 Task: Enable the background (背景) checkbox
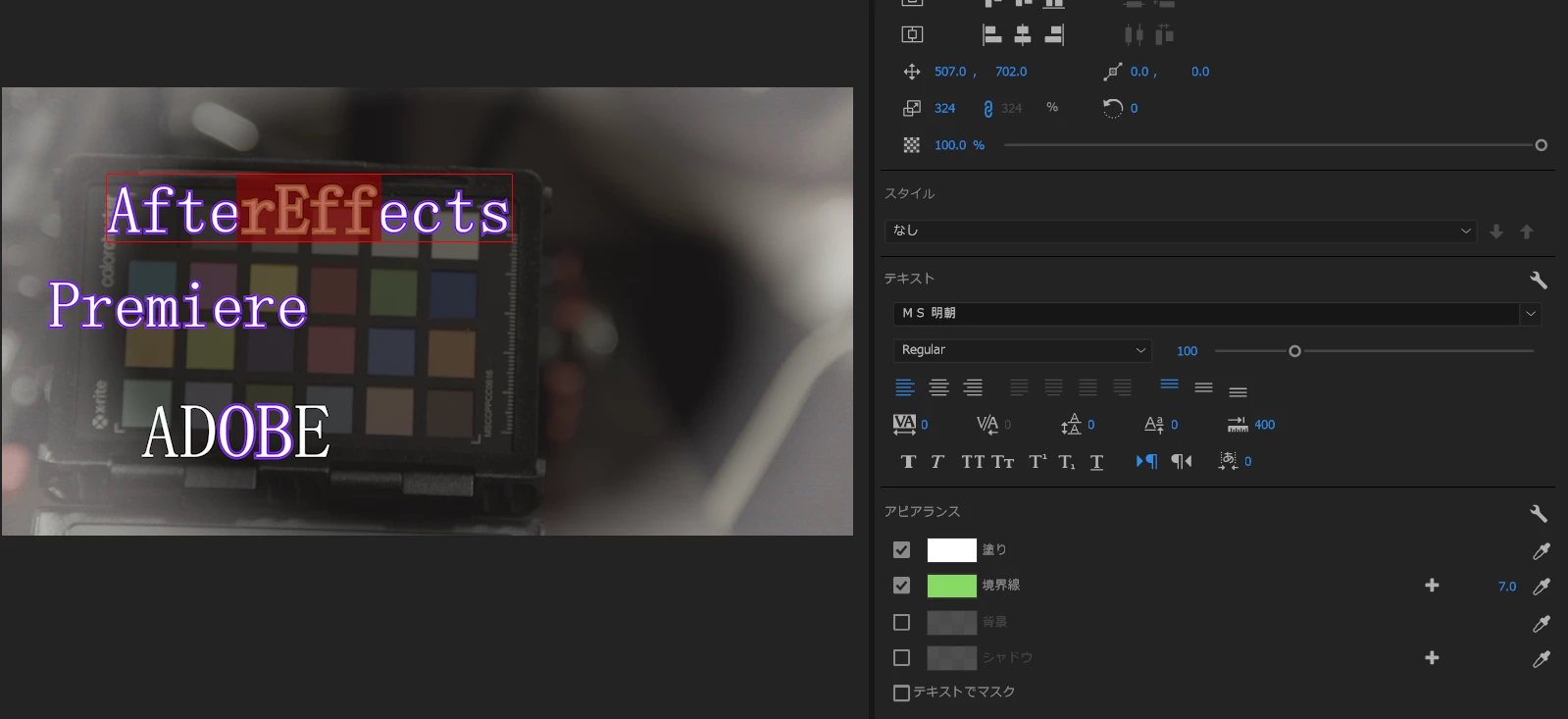click(x=902, y=622)
